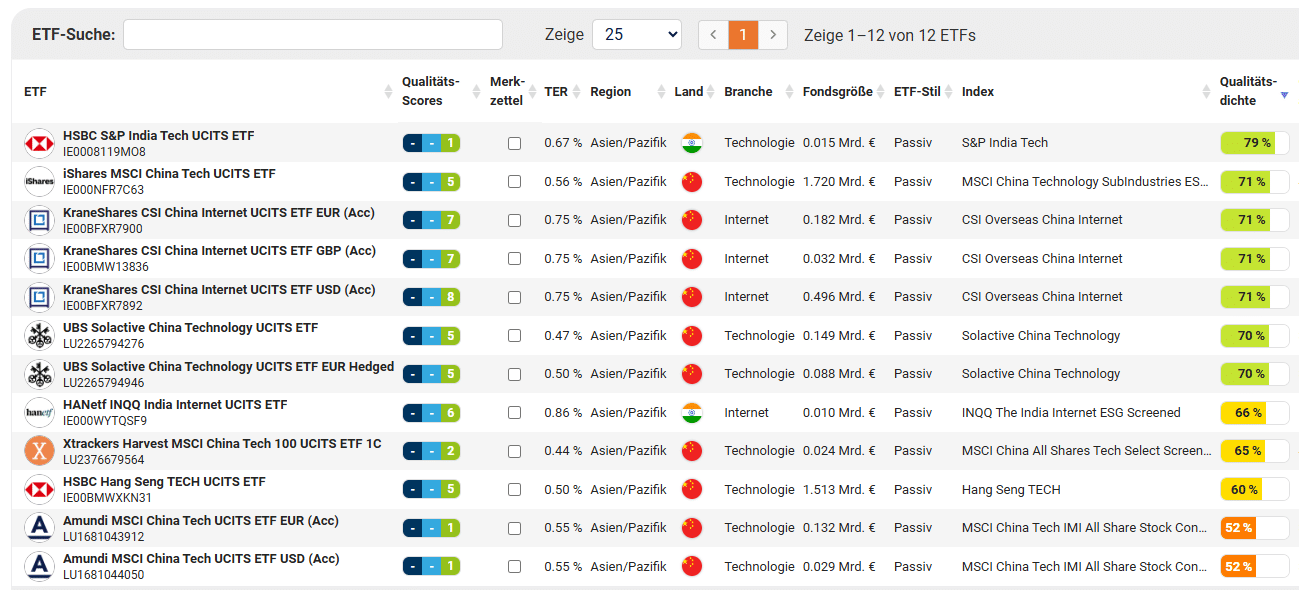Click the HSBC logo beside India Tech ETF
Viewport: 1299px width, 590px height.
point(39,143)
